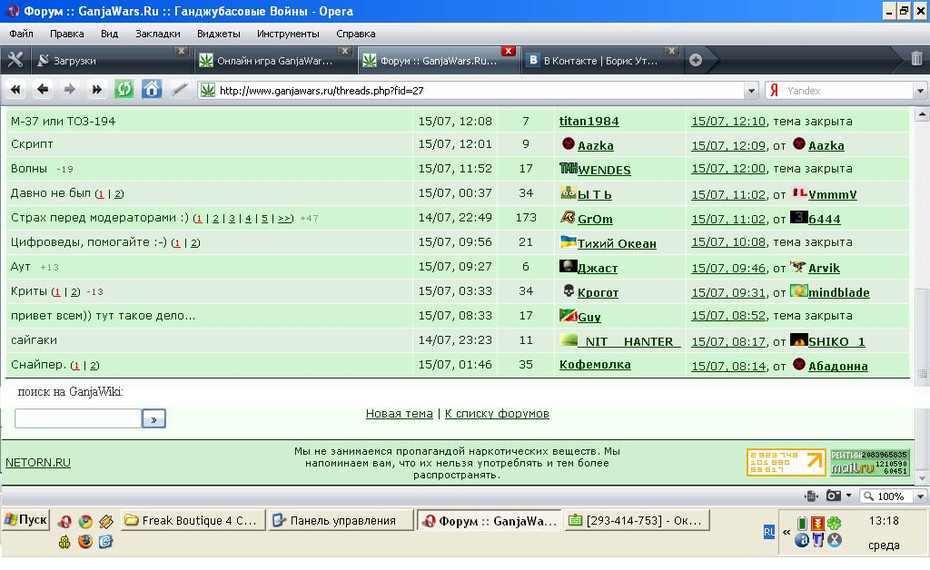Click the orange counter banner
Image resolution: width=930 pixels, height=570 pixels.
(786, 462)
